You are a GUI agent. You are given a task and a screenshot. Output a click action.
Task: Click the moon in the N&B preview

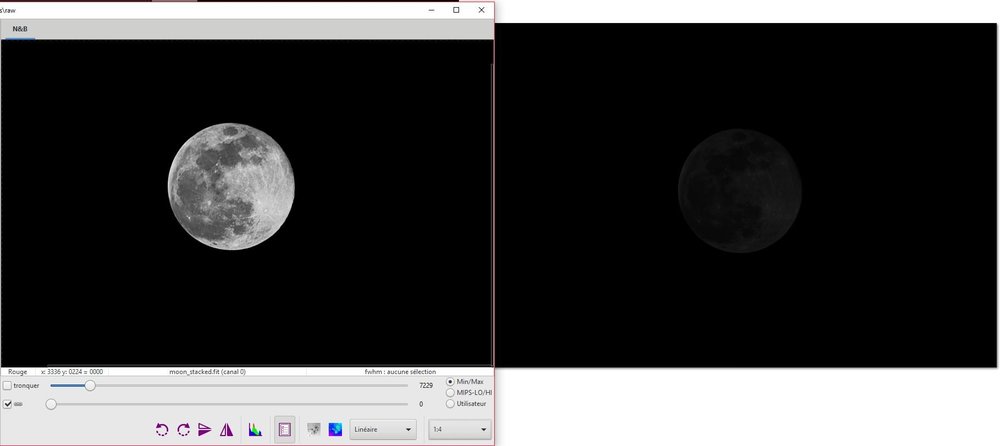point(231,186)
